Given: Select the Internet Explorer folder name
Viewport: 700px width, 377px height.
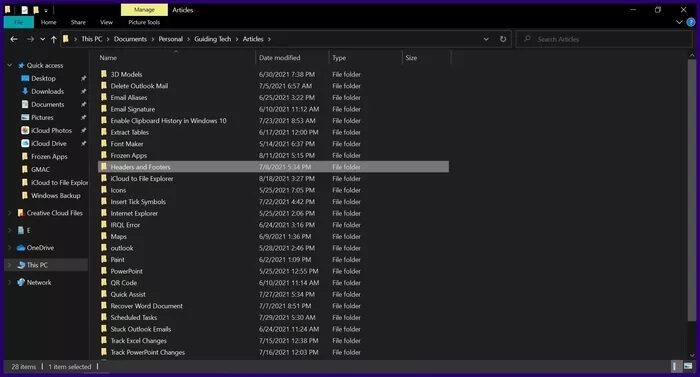Looking at the screenshot, I should point(134,214).
